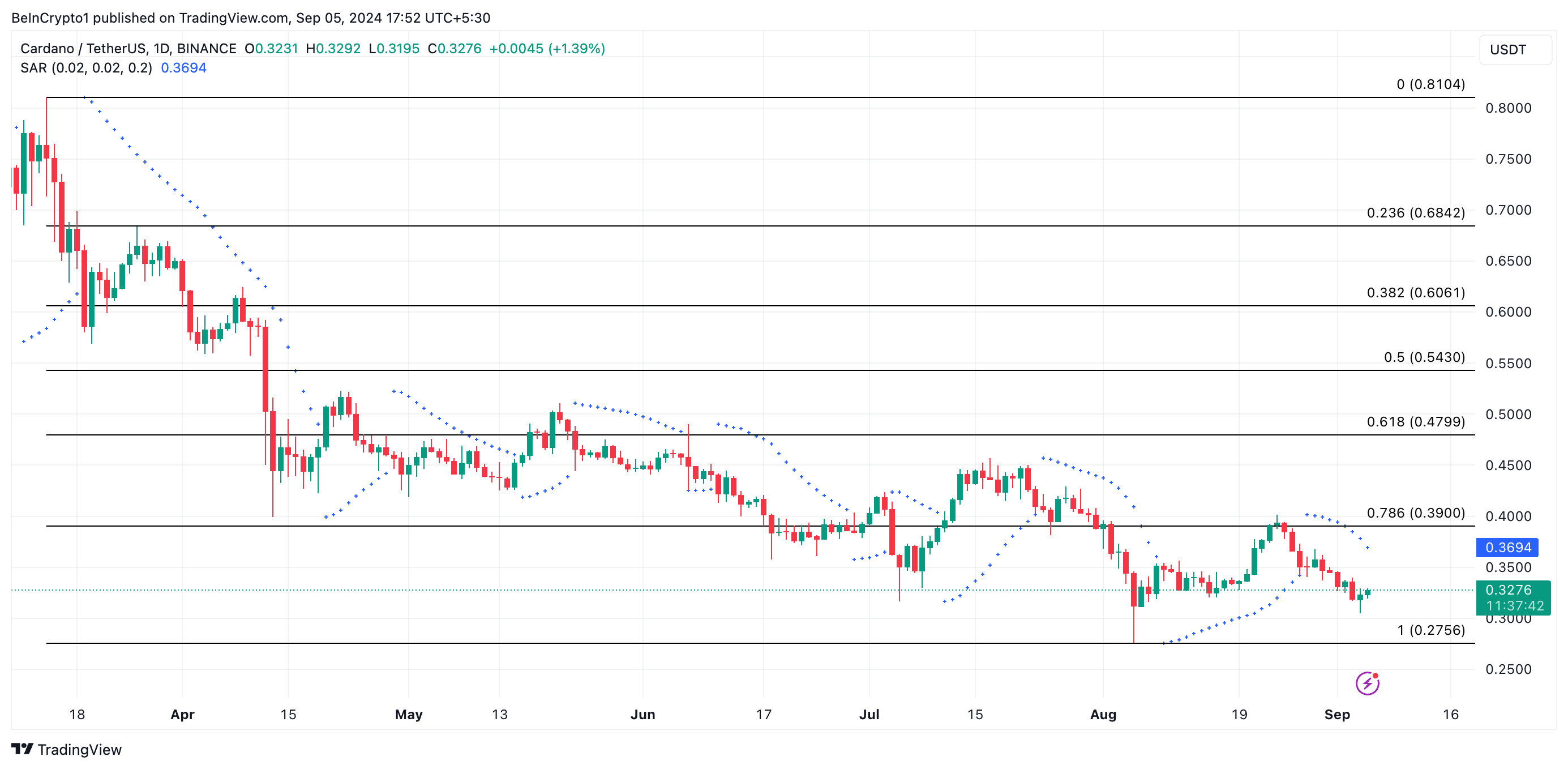The image size is (1568, 769).
Task: Click the 0.786 (0.3900) Fibonacci level label
Action: 1415,512
